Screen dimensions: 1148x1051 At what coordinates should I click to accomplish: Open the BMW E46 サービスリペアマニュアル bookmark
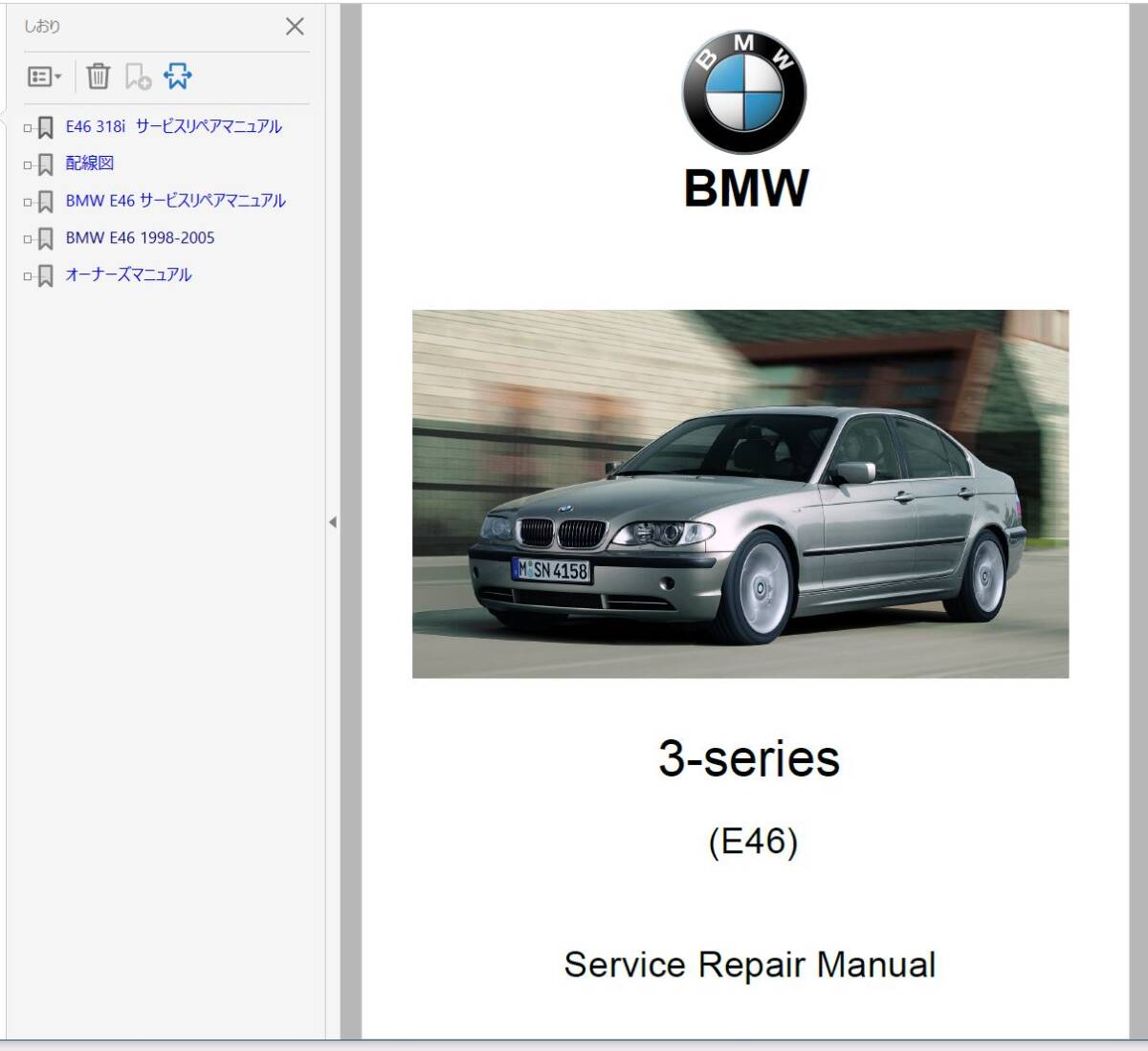[175, 201]
